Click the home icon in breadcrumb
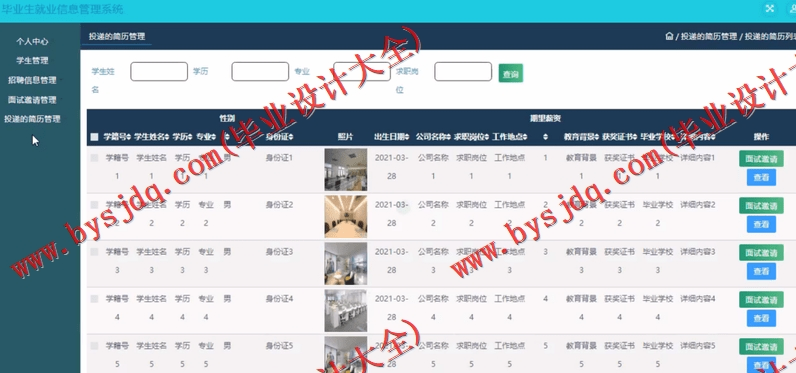Screen dimensions: 796x373 click(x=669, y=36)
